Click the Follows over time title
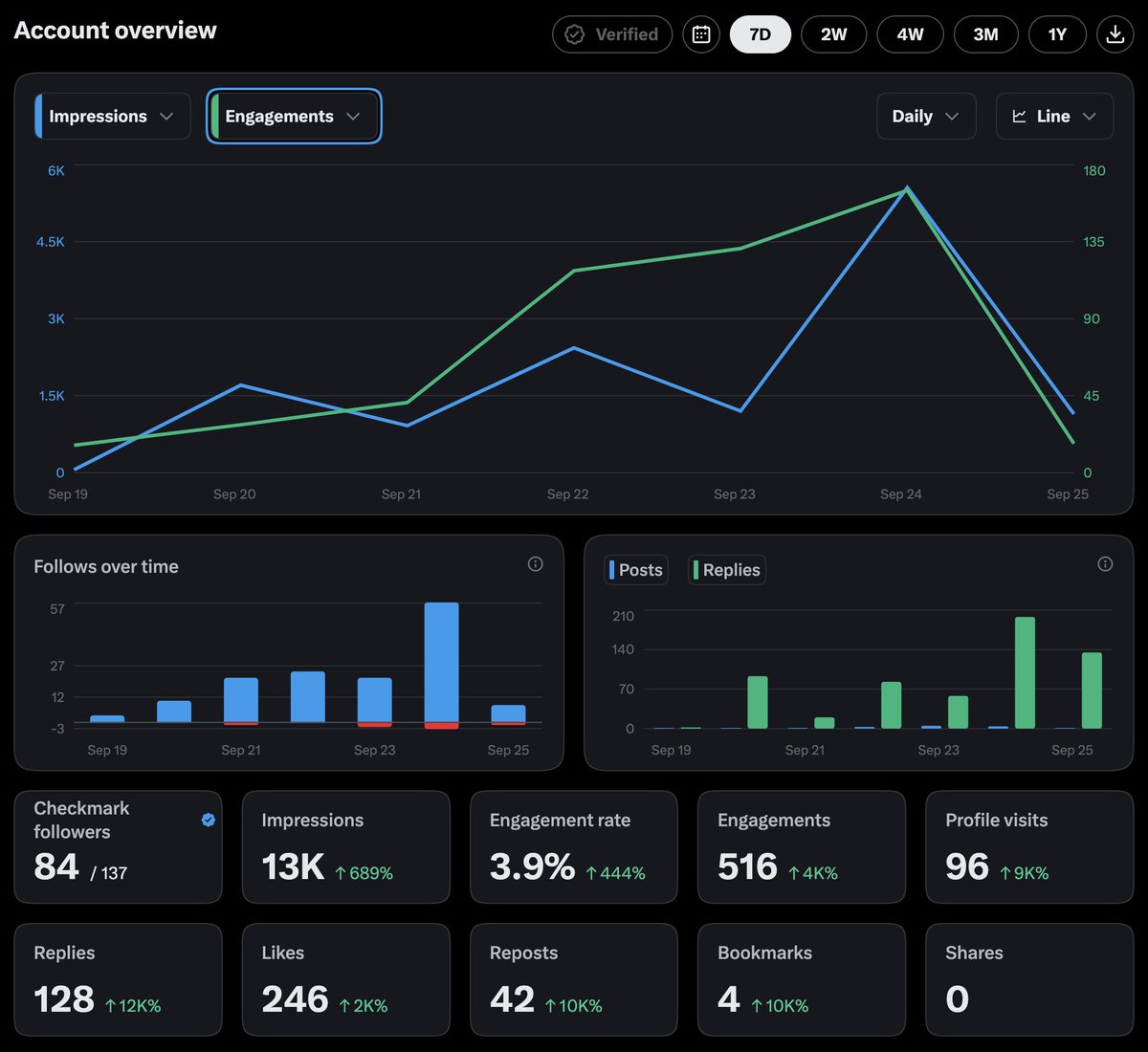1148x1052 pixels. (106, 566)
